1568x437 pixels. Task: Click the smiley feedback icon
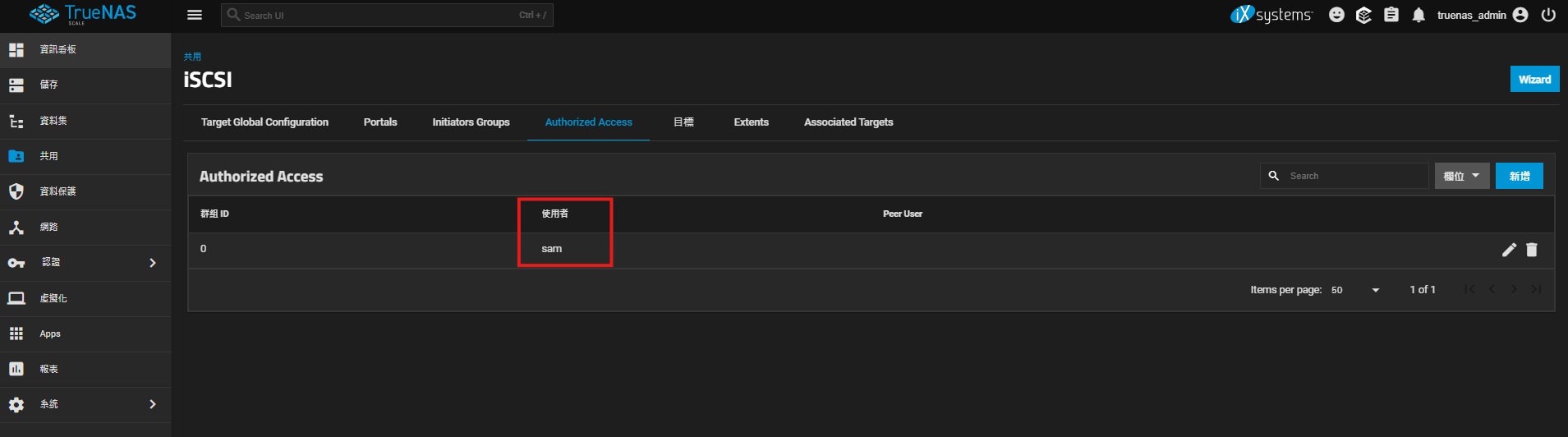(x=1336, y=15)
